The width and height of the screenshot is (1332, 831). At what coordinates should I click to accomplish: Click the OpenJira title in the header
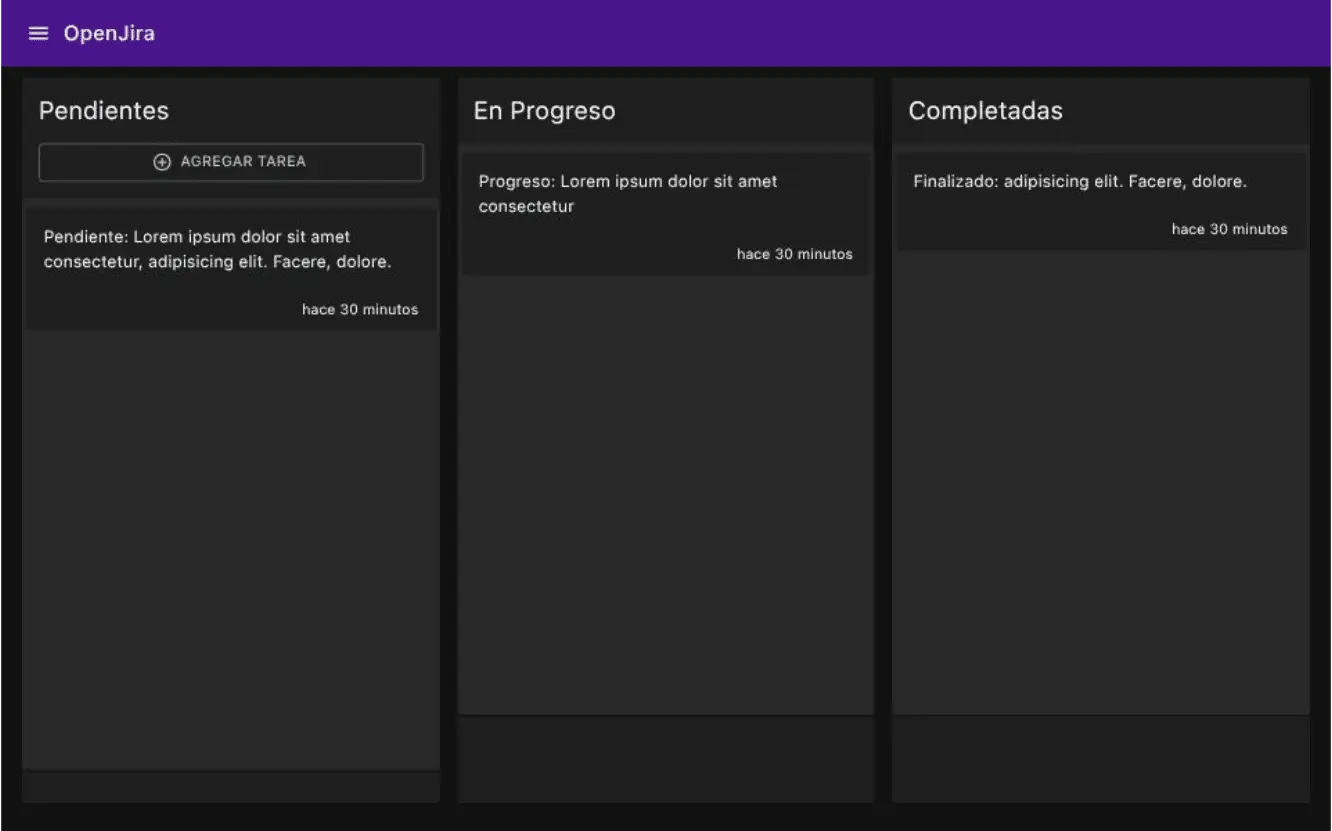pos(109,34)
